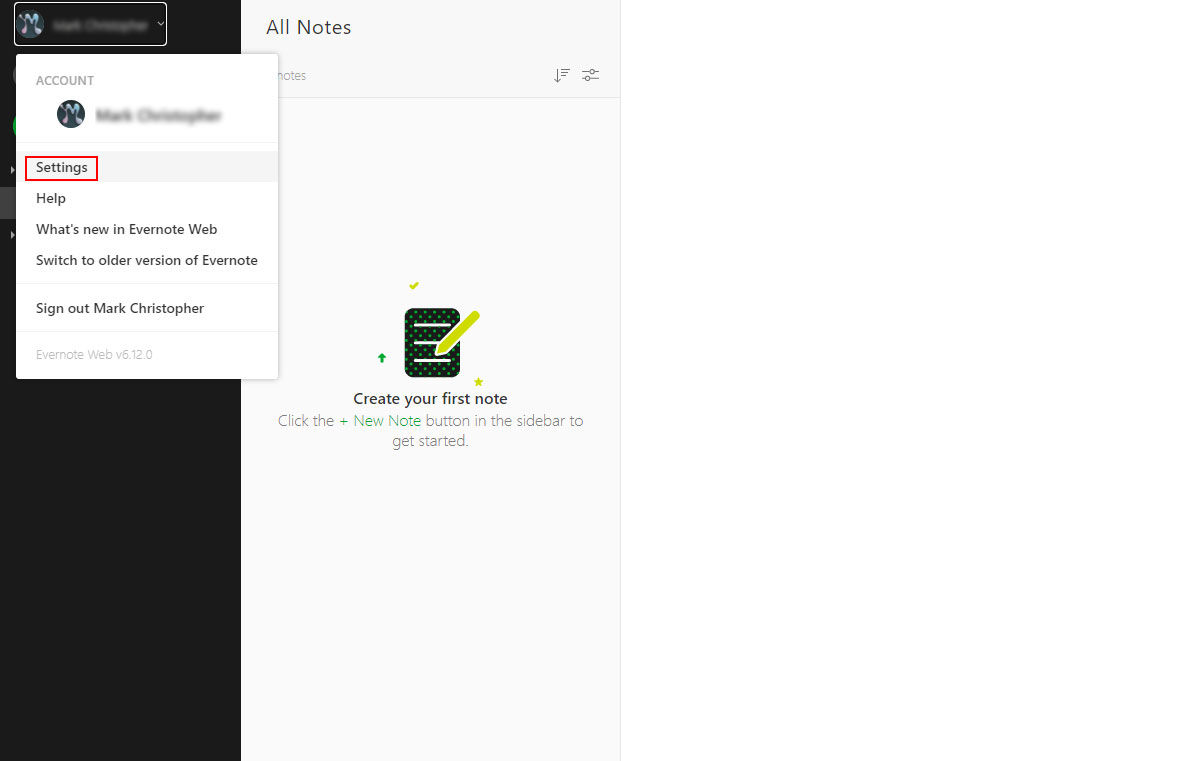
Task: Sign out Mark Christopher
Action: click(x=146, y=308)
